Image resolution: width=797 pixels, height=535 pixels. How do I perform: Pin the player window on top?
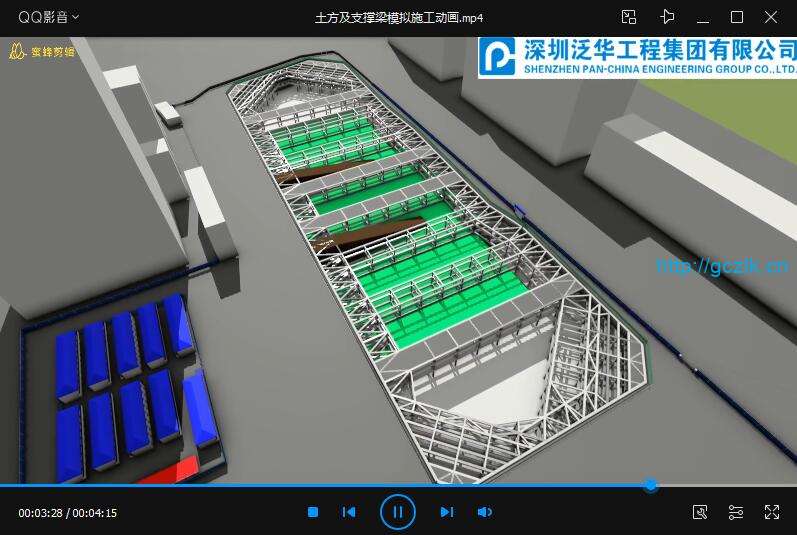(x=667, y=17)
